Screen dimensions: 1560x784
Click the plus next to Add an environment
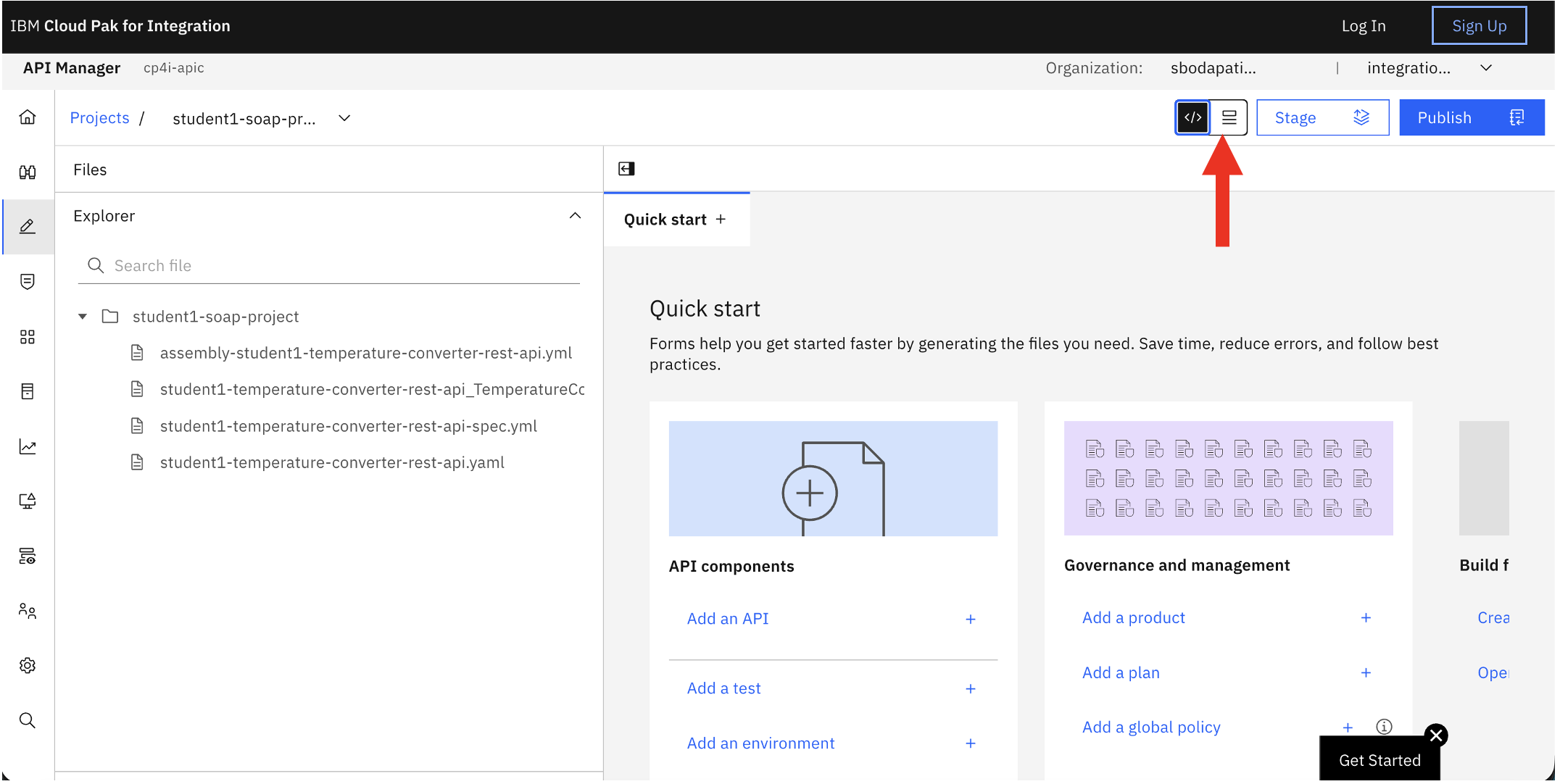pyautogui.click(x=971, y=744)
